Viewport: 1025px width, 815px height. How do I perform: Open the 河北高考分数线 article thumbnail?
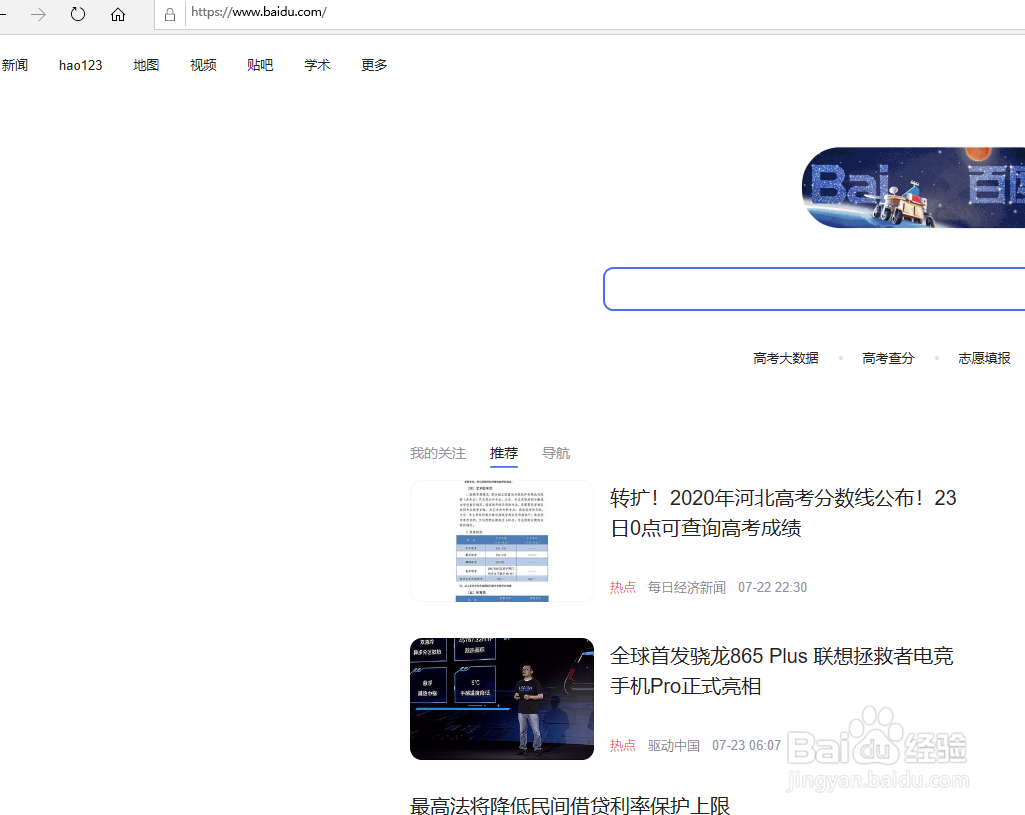point(502,541)
